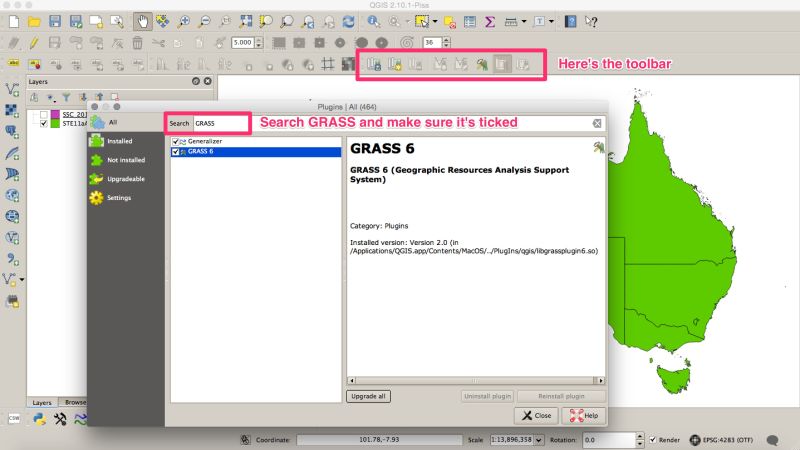
Task: Click the Add SpatiaLite Layer feather icon
Action: pos(12,153)
